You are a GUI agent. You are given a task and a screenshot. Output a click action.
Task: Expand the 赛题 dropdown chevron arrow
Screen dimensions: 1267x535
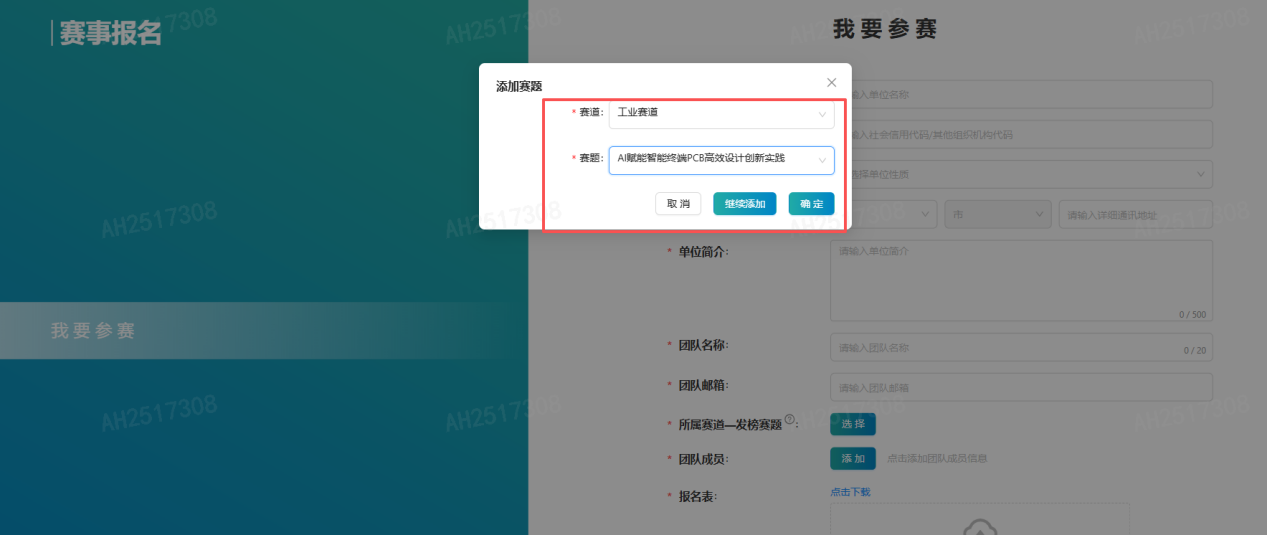(x=822, y=160)
